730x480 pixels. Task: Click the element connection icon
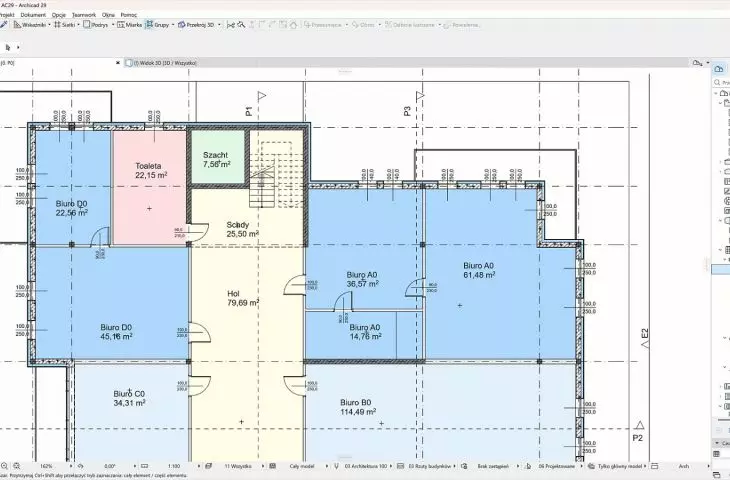[230, 25]
